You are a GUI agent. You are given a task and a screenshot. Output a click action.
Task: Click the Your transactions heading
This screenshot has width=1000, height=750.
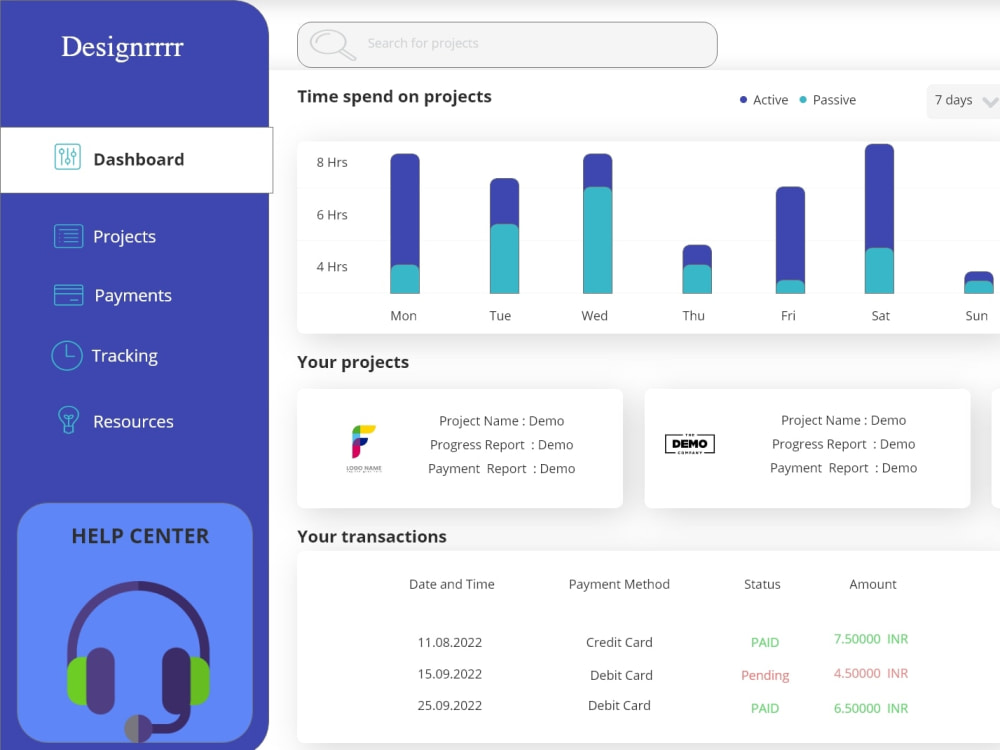coord(372,537)
